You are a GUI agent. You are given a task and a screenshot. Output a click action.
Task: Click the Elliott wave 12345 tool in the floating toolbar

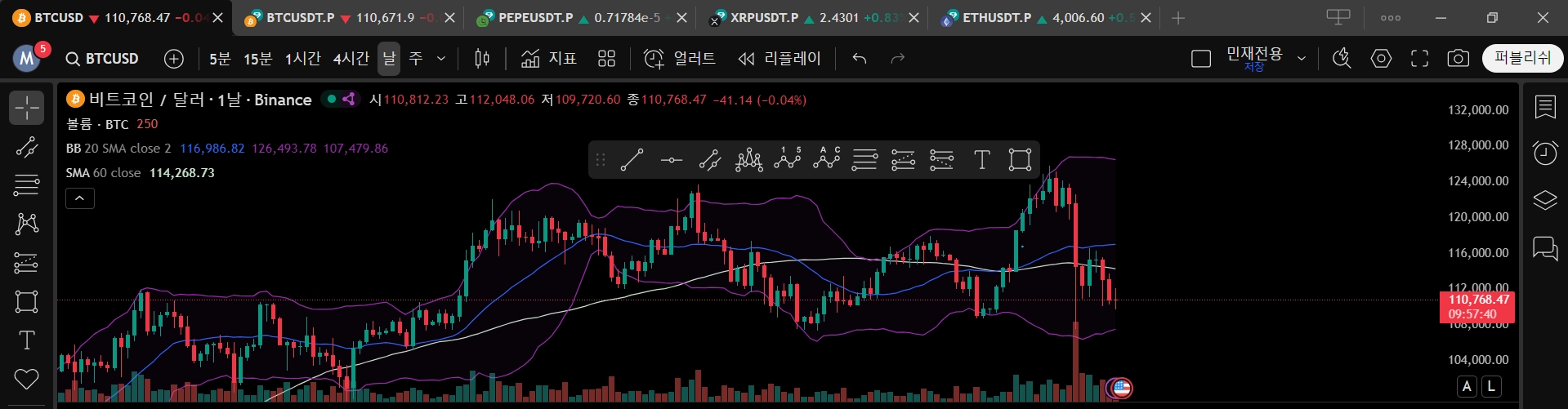pos(787,159)
